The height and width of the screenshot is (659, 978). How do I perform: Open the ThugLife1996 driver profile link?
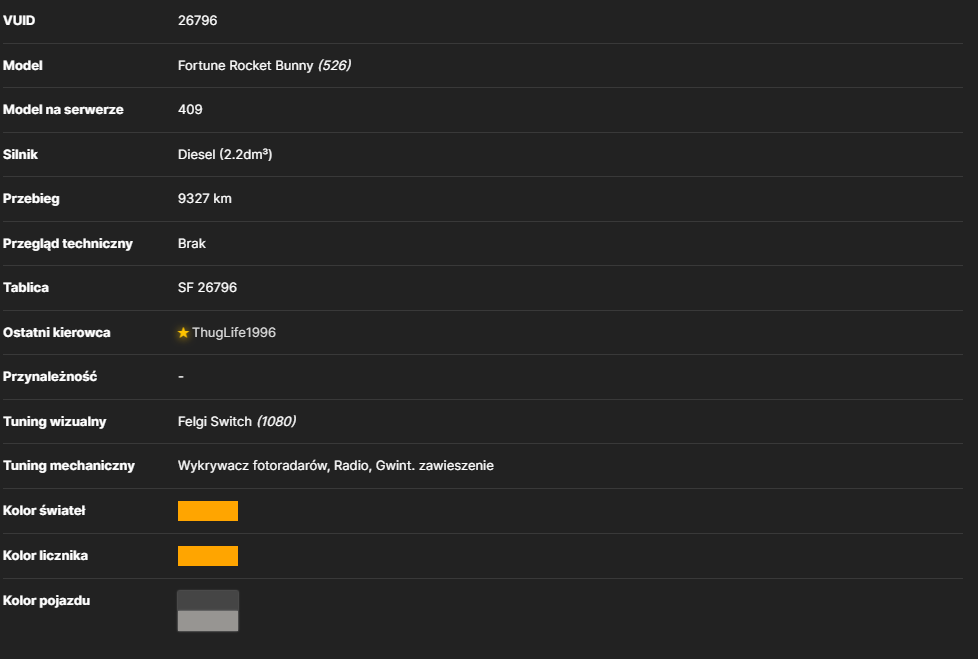pyautogui.click(x=234, y=333)
